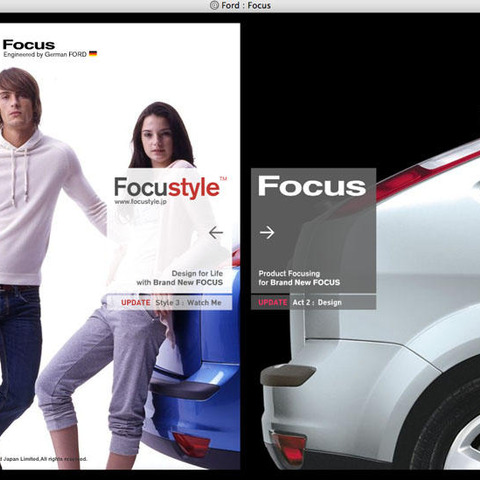Viewport: 480px width, 480px height.
Task: Open Style 3 : Watch Me update
Action: tap(188, 303)
